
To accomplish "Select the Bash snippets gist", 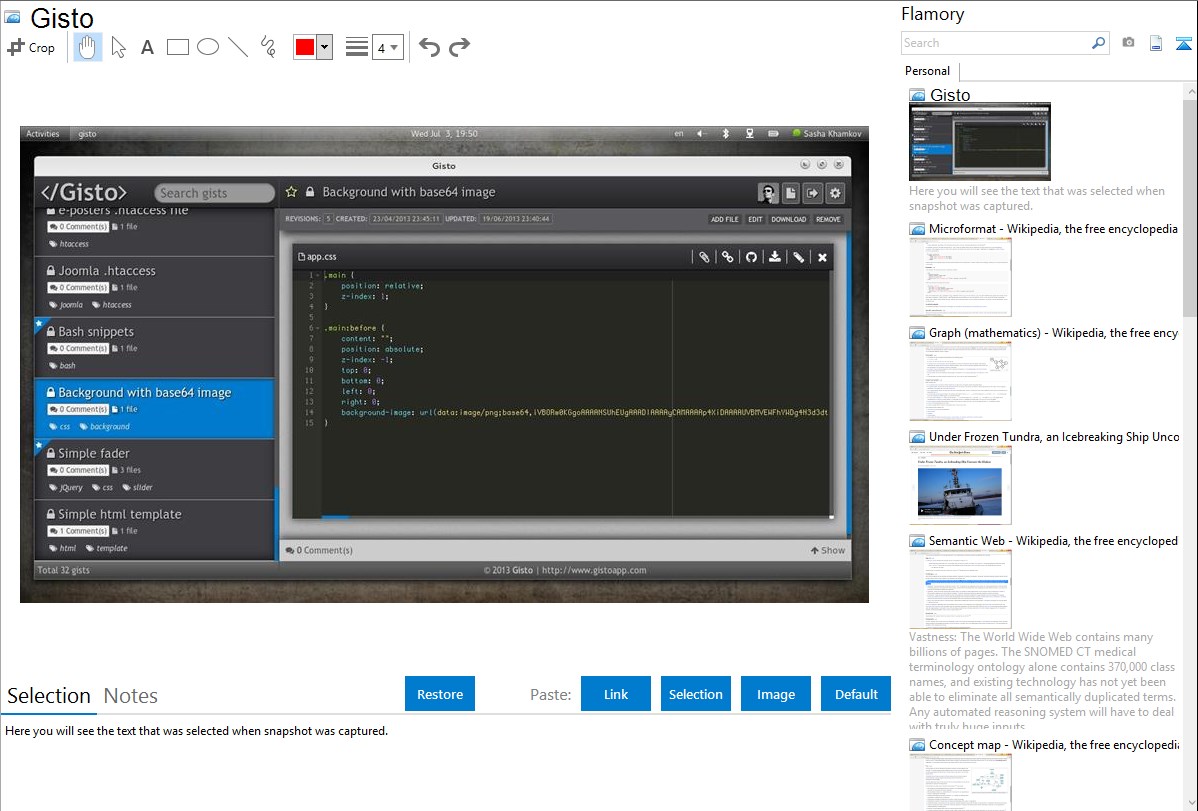I will [x=154, y=348].
